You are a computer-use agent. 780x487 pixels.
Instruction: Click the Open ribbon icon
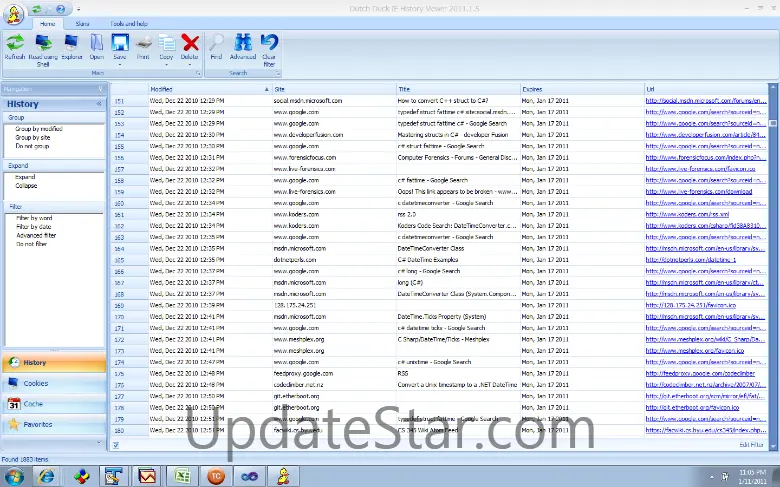coord(97,43)
